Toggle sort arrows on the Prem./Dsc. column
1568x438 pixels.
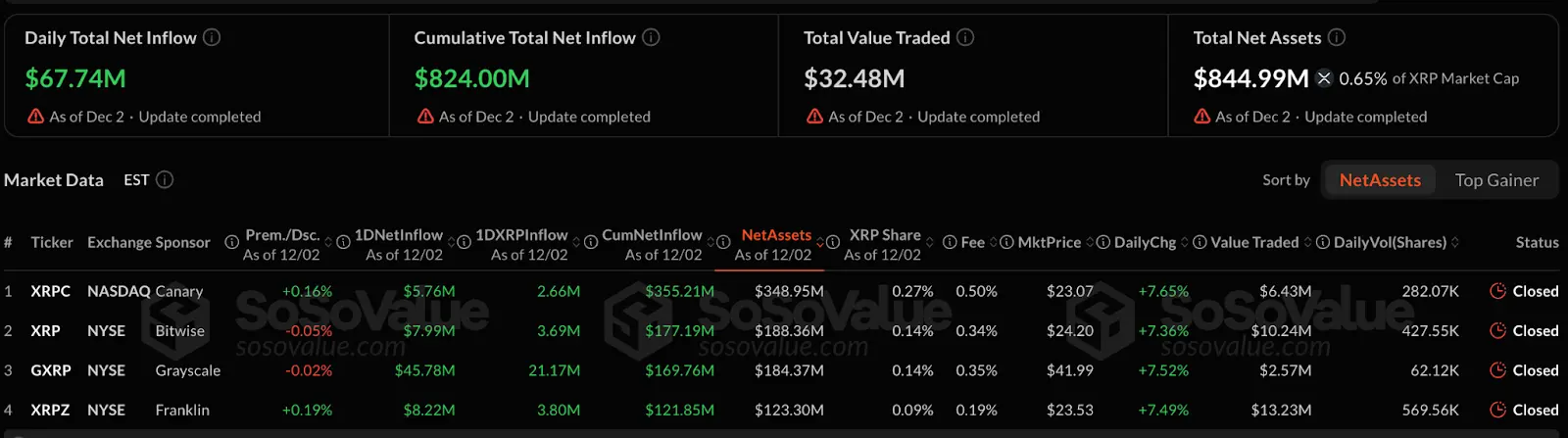pos(329,242)
